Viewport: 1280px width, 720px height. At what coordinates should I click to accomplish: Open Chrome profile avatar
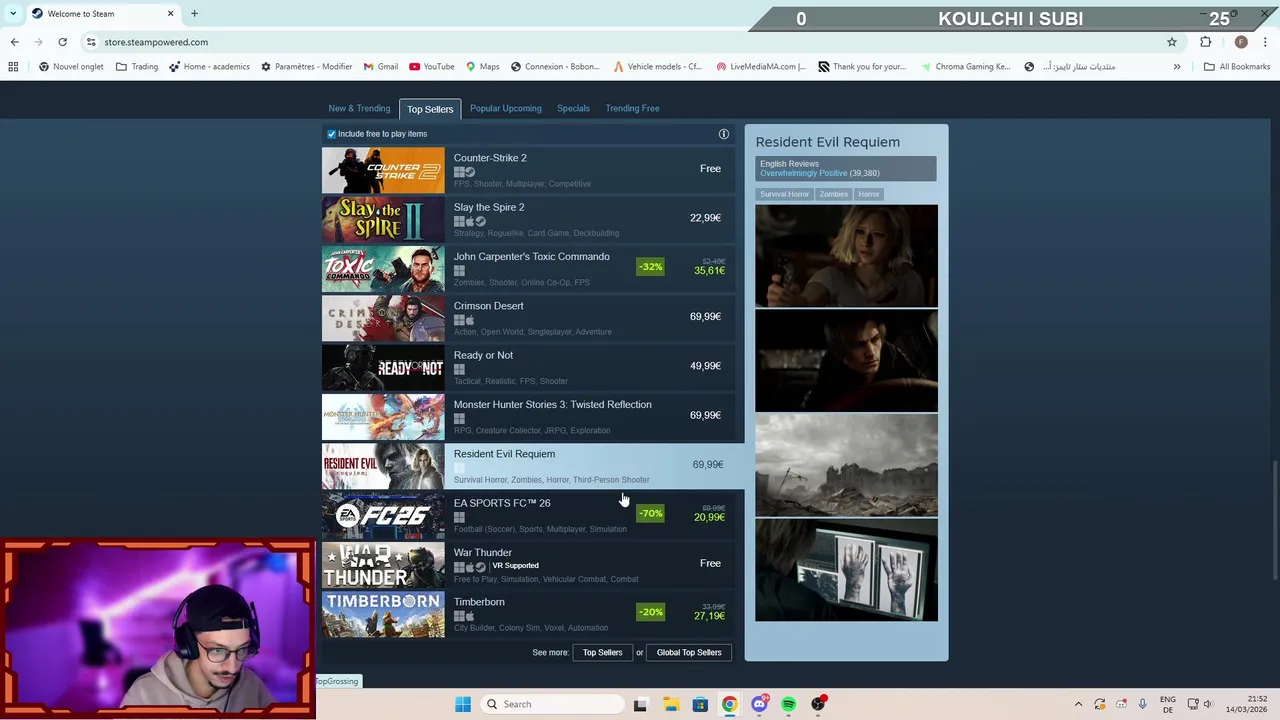tap(1241, 42)
